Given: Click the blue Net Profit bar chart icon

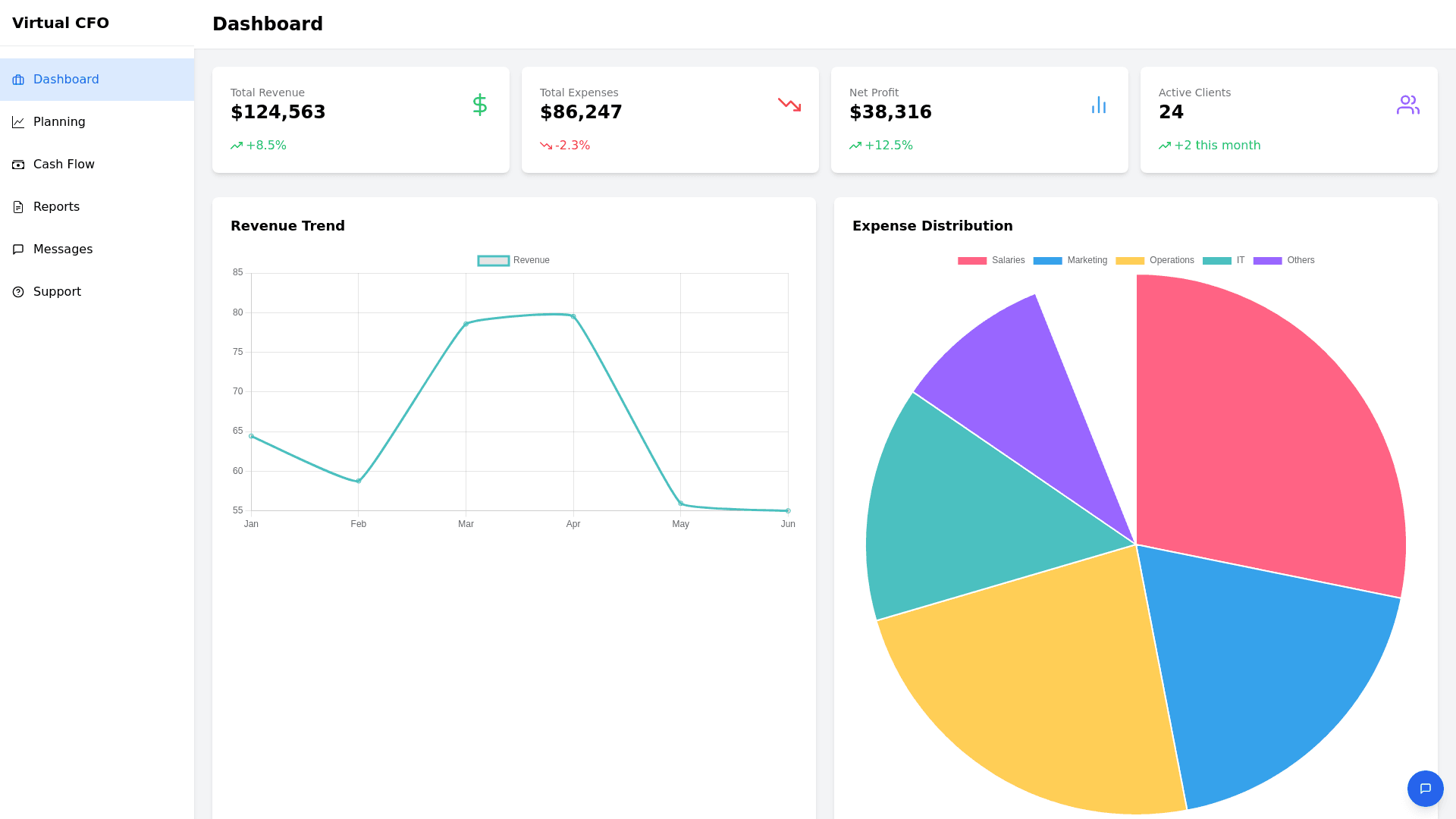Looking at the screenshot, I should click(1098, 105).
